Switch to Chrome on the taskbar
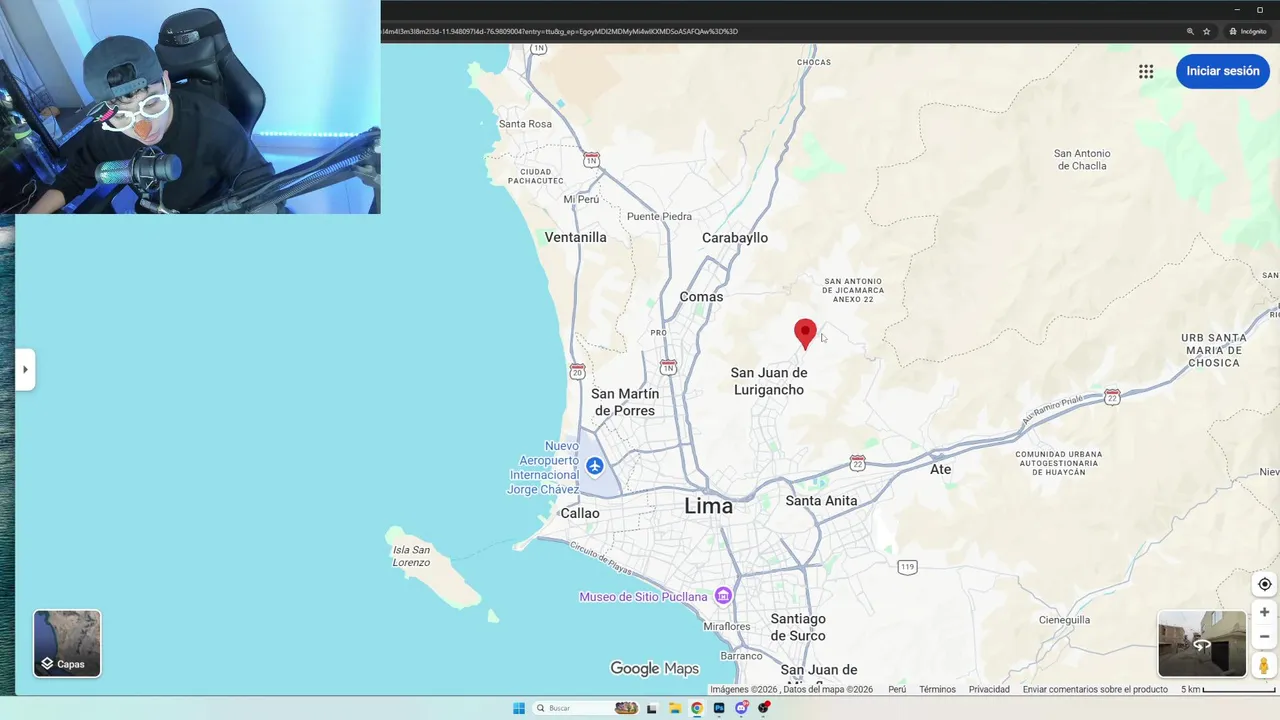Screen dimensions: 1280x720 [697, 708]
